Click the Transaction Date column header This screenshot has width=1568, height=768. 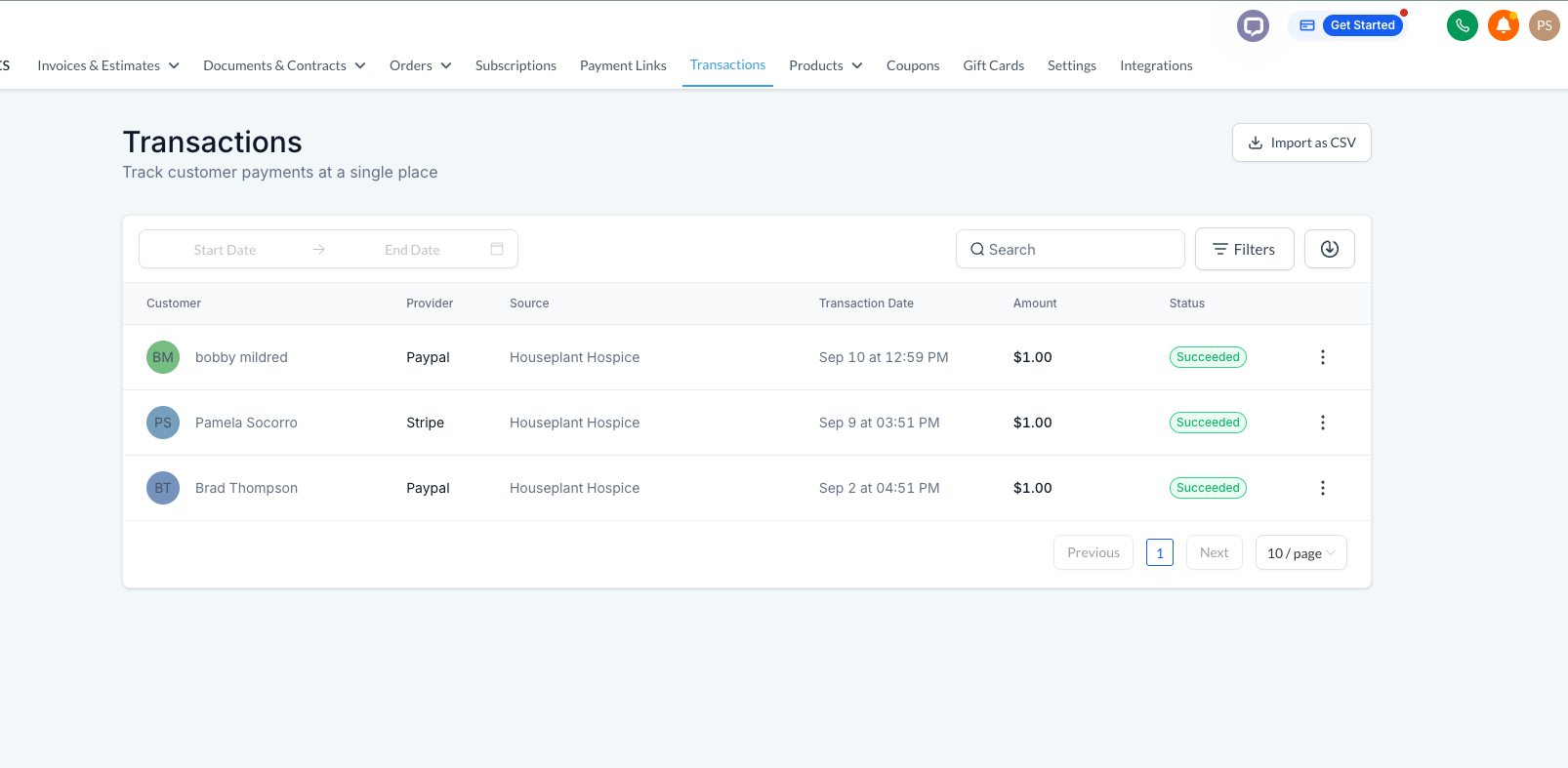(x=866, y=303)
